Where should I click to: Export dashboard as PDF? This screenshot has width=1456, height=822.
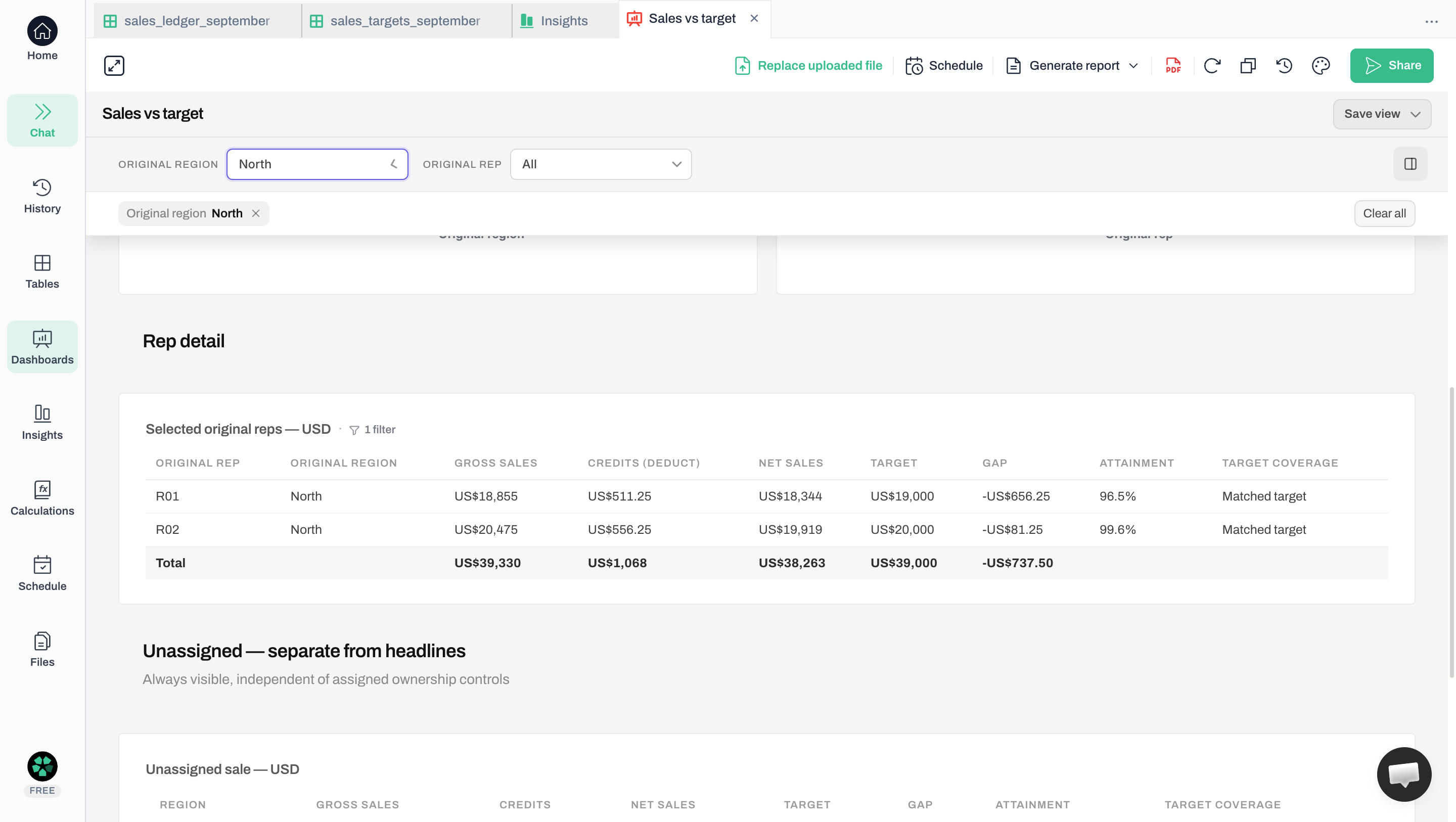(1173, 66)
